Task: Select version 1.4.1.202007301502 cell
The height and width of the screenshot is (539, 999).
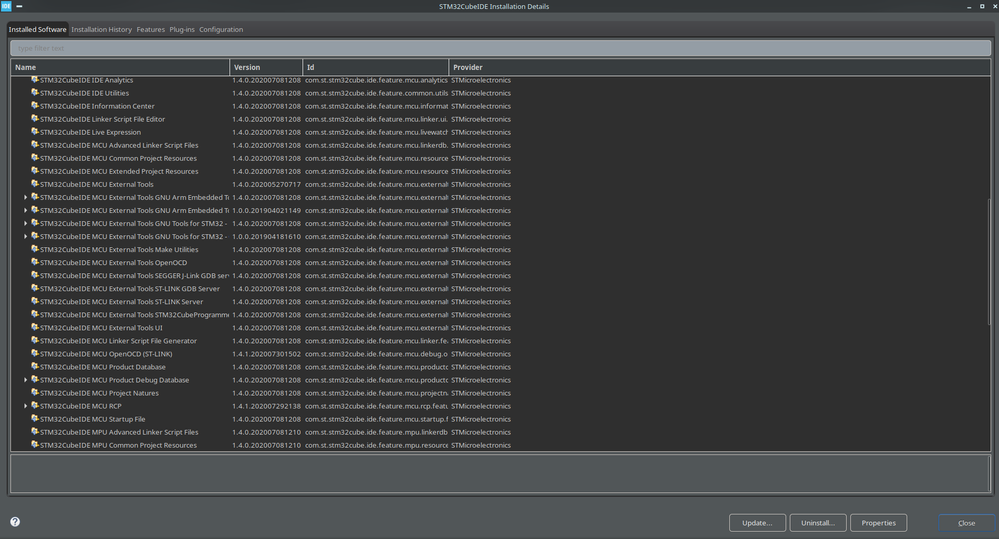Action: (x=266, y=354)
